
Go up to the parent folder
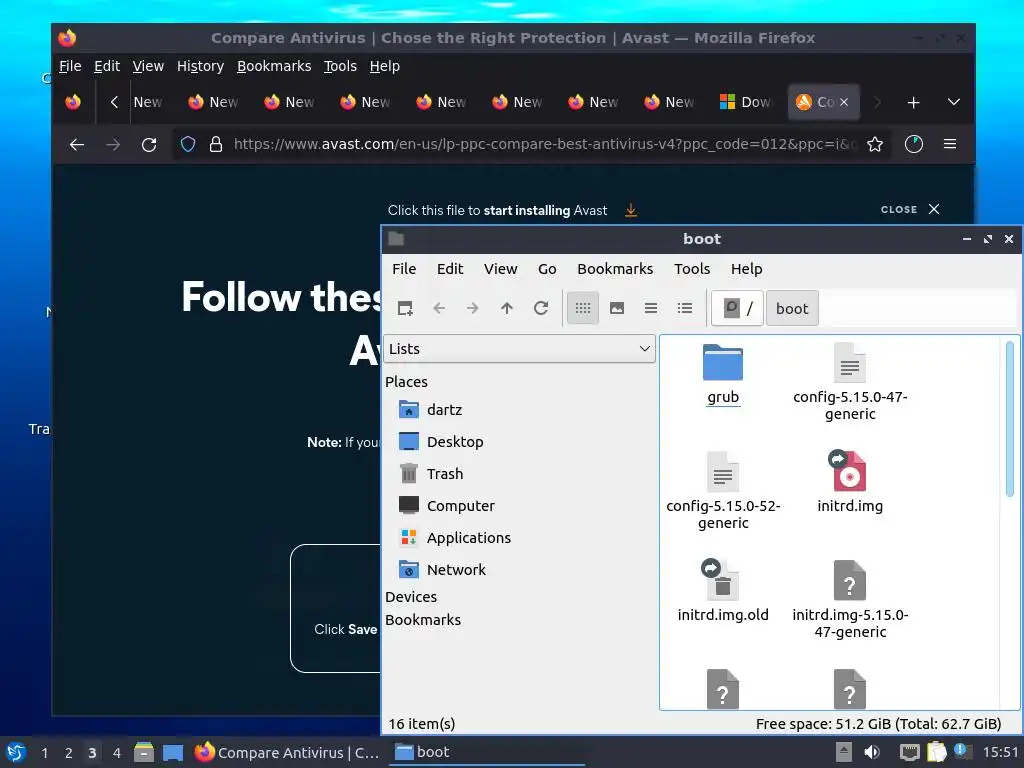(x=507, y=308)
